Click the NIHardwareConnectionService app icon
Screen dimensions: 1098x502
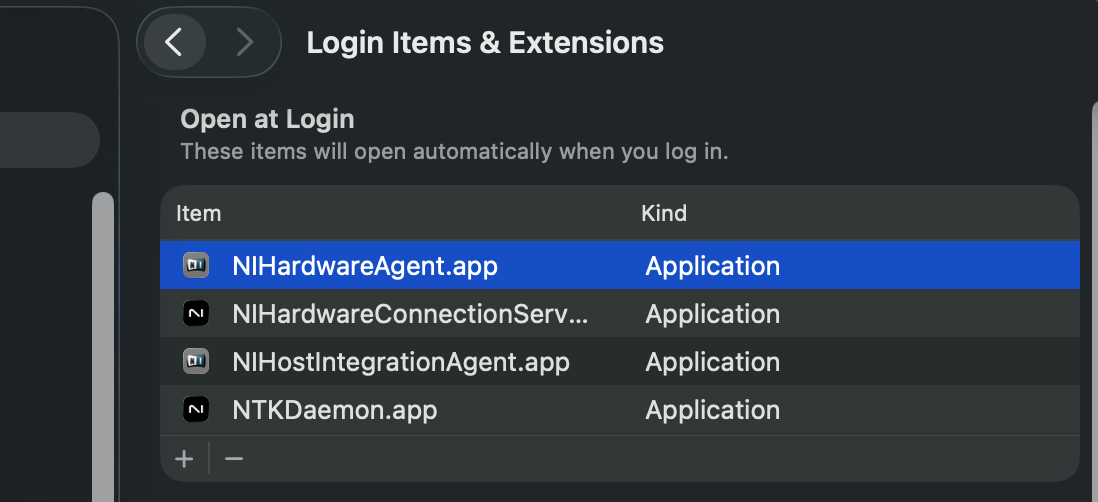coord(196,314)
